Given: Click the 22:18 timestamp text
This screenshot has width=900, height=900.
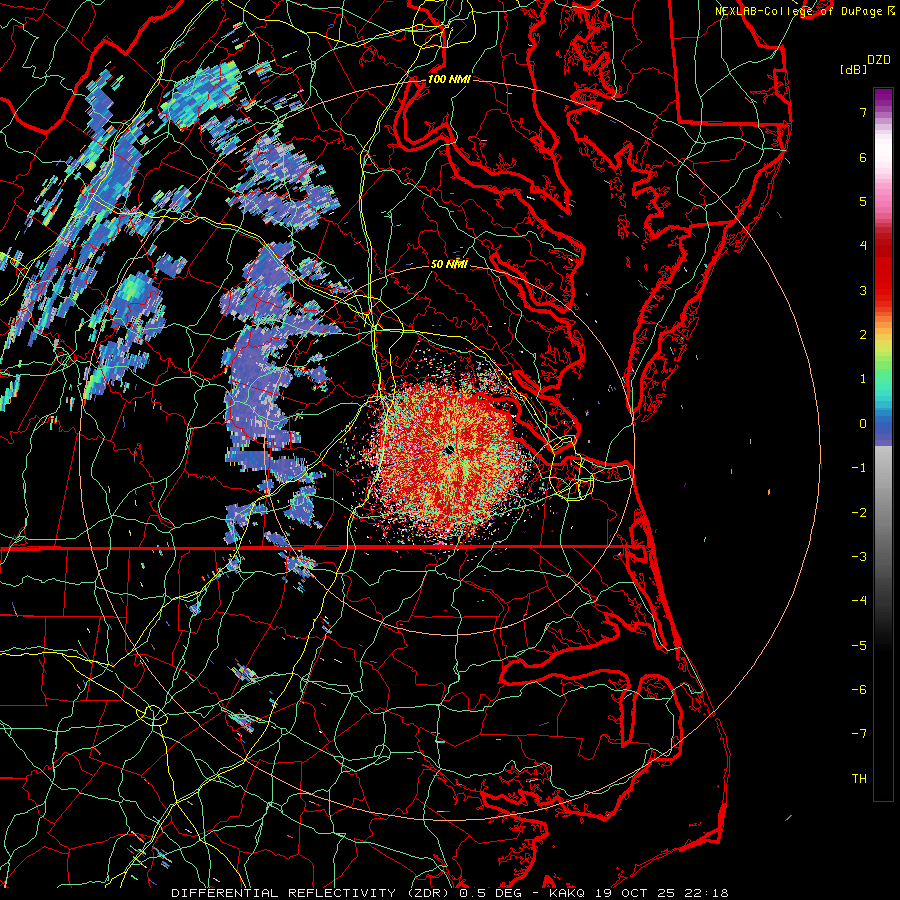Looking at the screenshot, I should (x=706, y=893).
